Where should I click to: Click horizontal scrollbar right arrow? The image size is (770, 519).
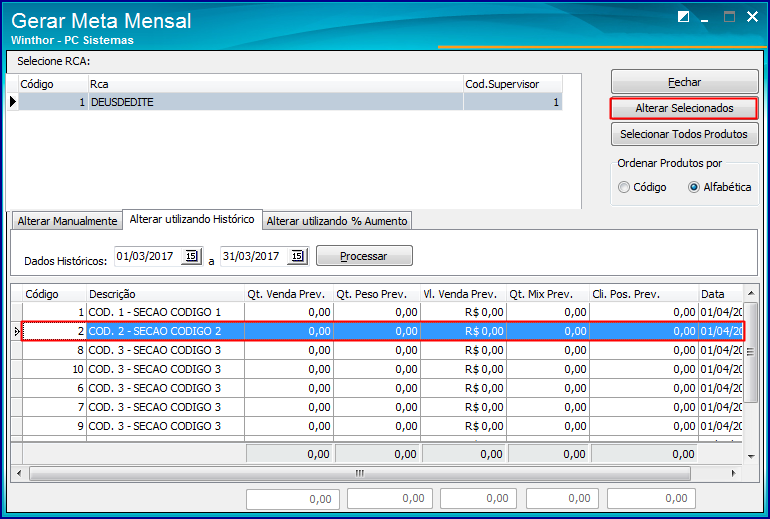point(734,473)
